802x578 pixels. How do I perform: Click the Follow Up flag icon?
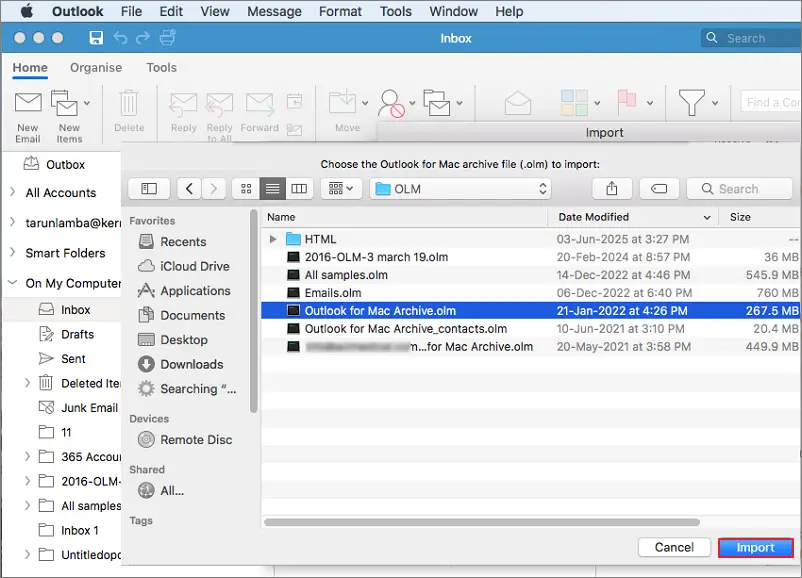click(x=627, y=102)
